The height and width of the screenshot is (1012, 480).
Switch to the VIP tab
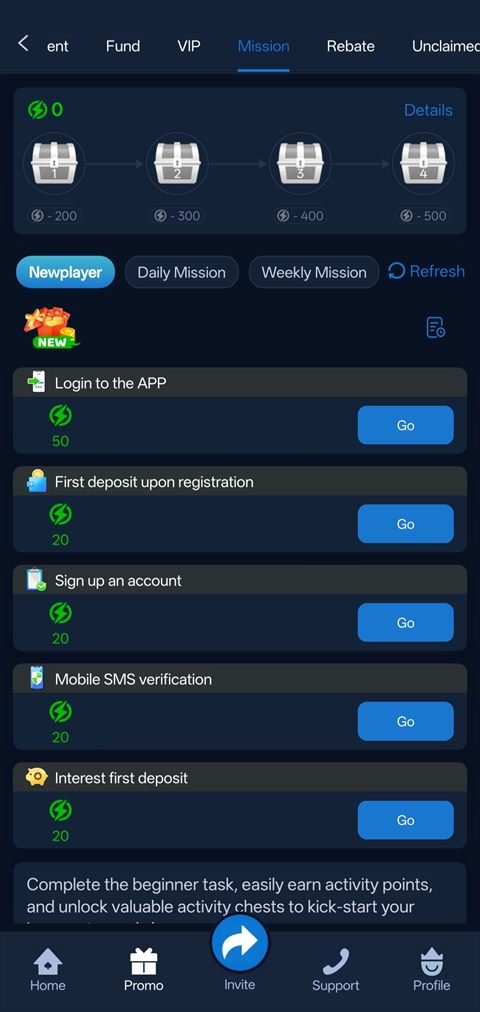coord(188,46)
